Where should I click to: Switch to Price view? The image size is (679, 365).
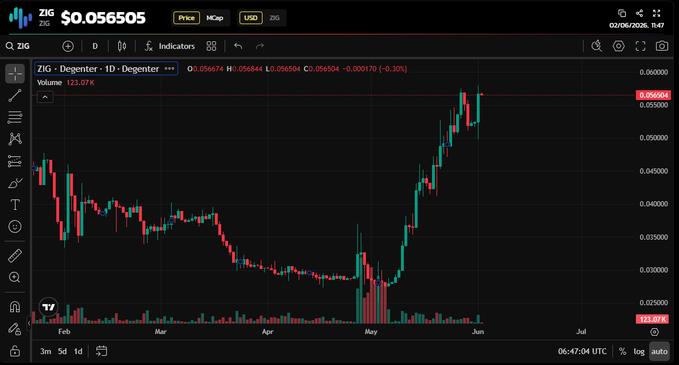tap(187, 18)
